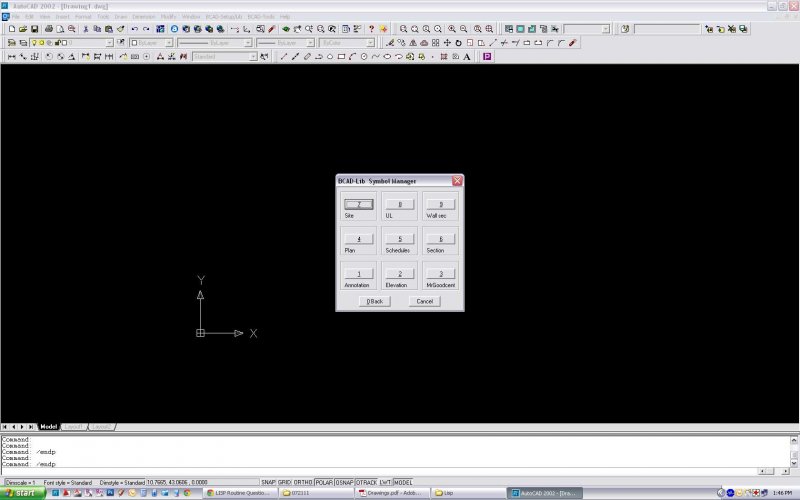Select the Multiline Text 'A' tool
This screenshot has width=800, height=500.
click(467, 57)
